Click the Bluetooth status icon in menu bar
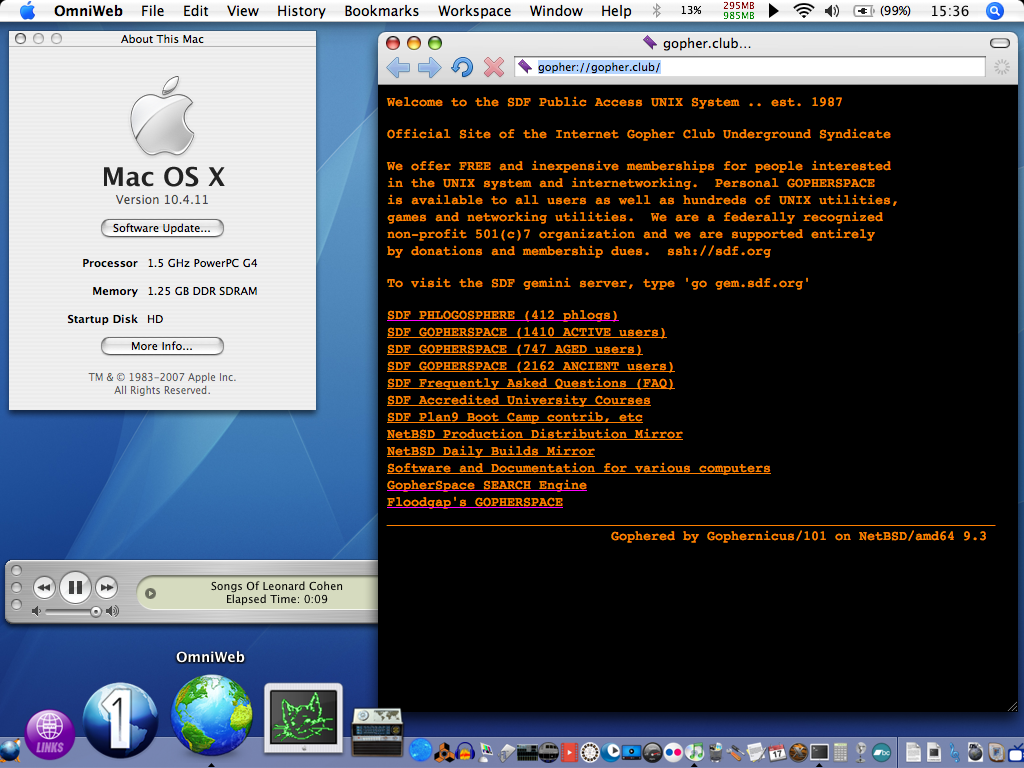This screenshot has width=1024, height=768. point(657,10)
